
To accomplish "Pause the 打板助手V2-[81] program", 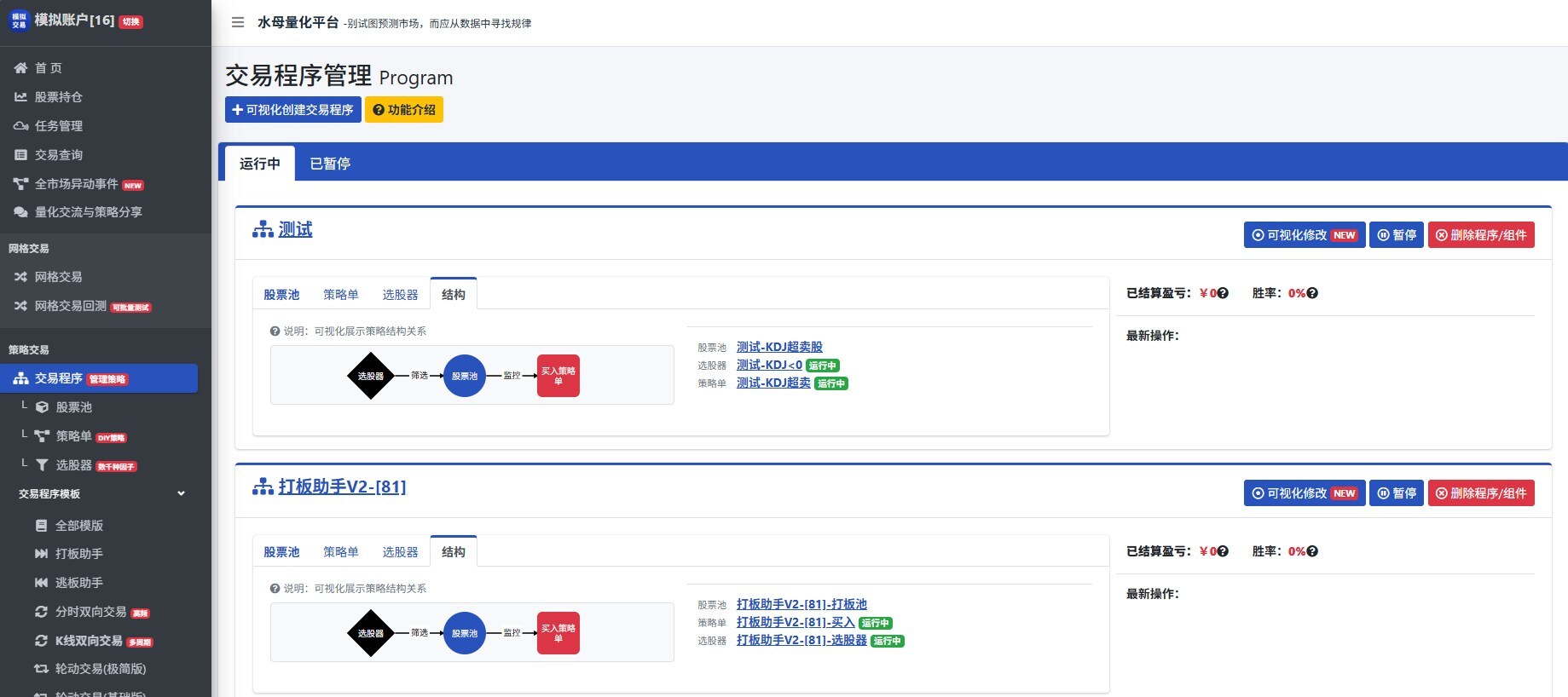I will 1396,493.
